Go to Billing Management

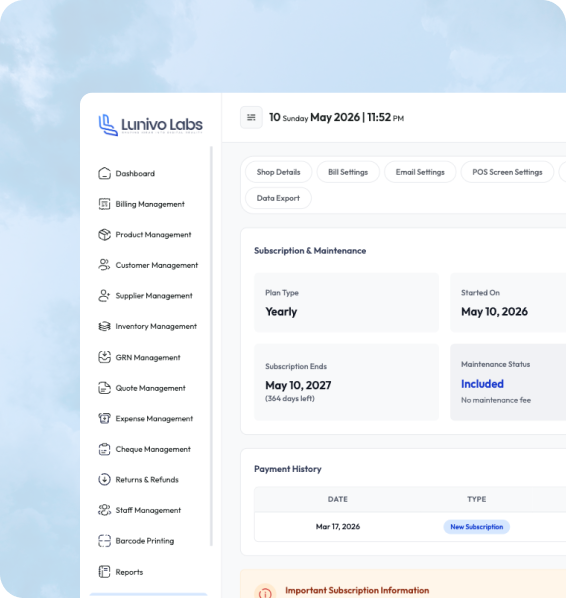150,204
